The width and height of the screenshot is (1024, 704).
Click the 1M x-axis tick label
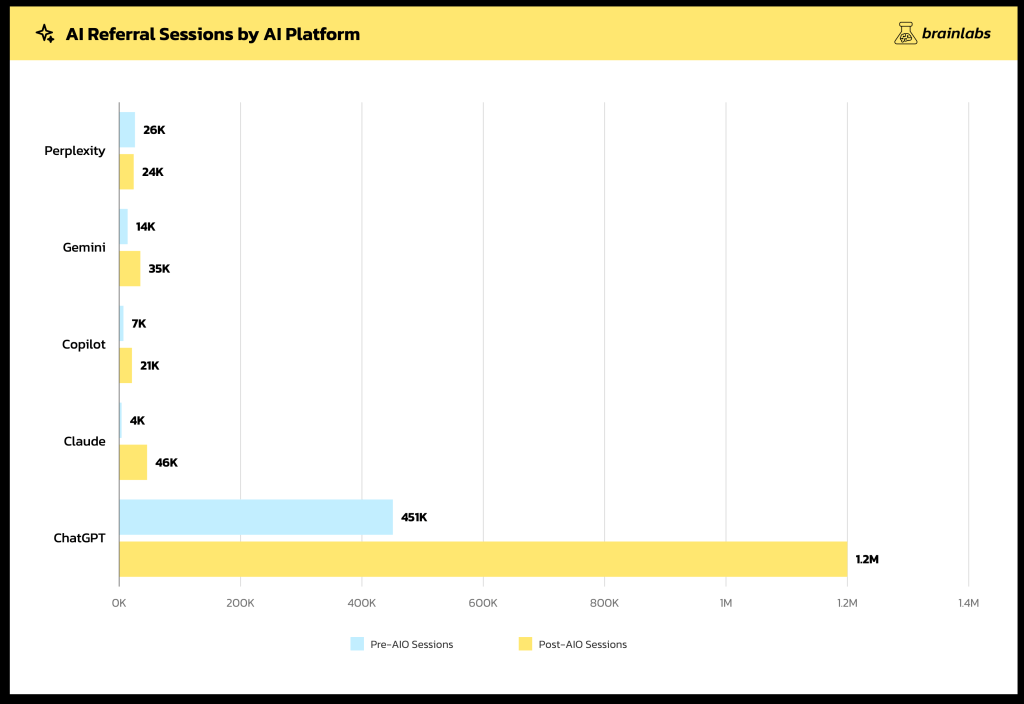(x=726, y=603)
